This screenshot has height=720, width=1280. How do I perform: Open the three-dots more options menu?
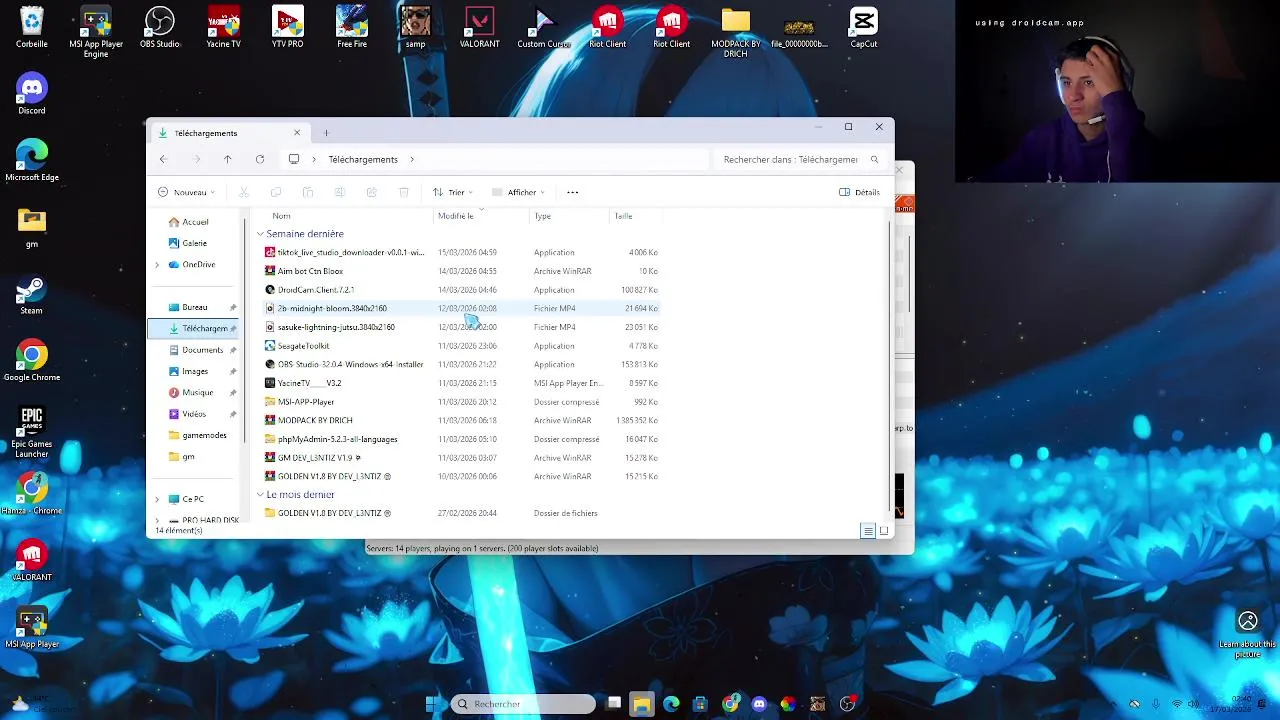572,192
